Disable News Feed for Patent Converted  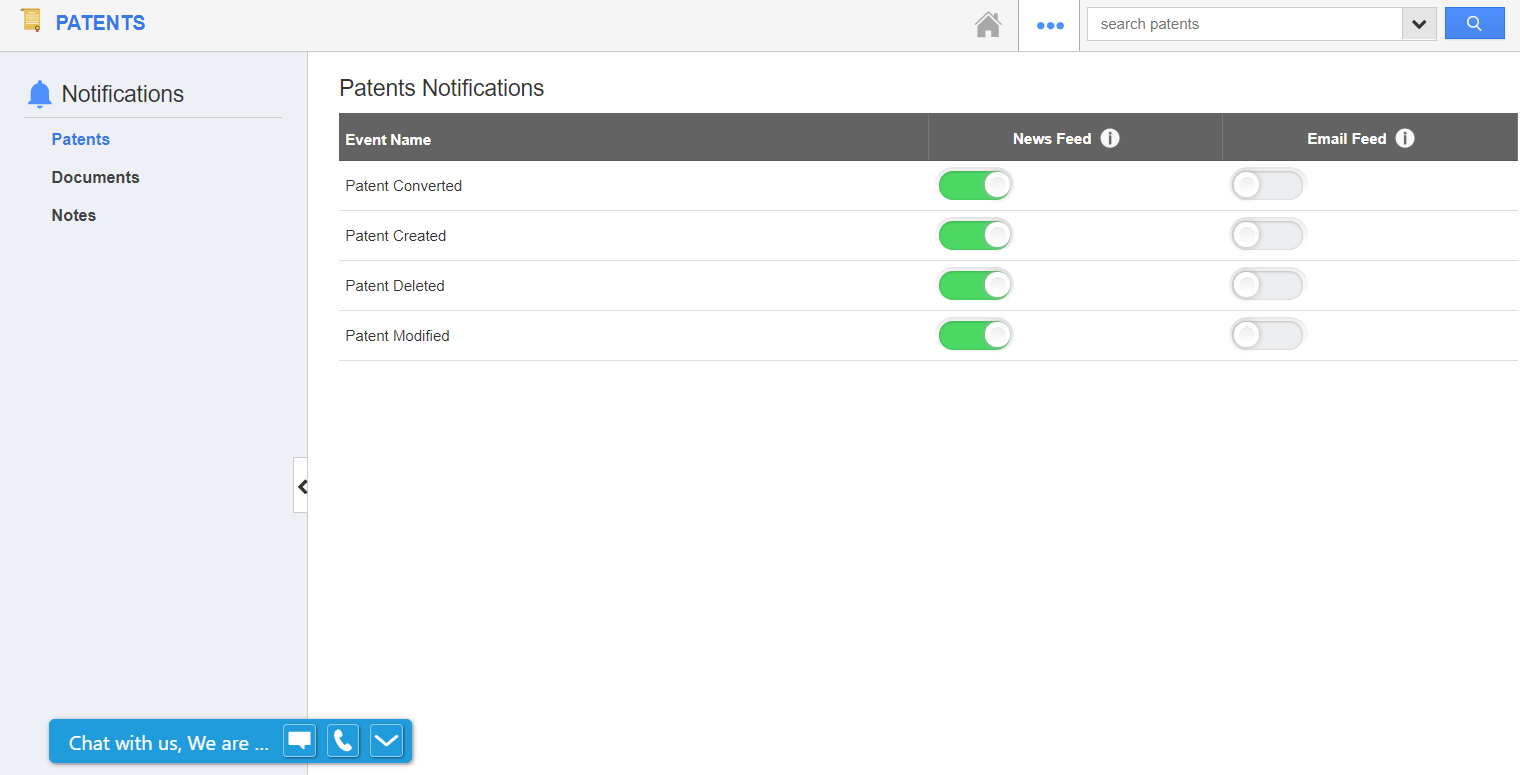[975, 185]
